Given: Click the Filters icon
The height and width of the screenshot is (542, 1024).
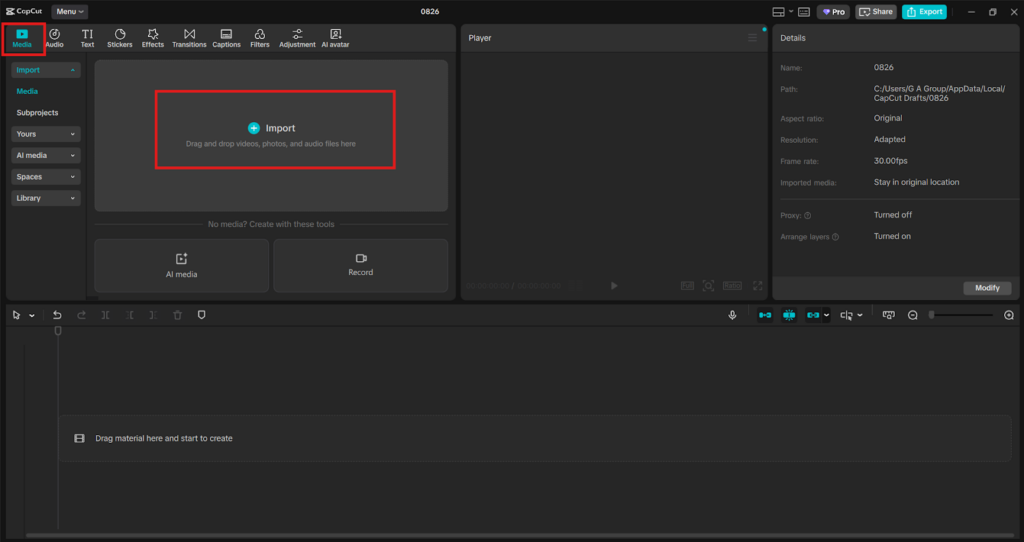Looking at the screenshot, I should click(259, 38).
